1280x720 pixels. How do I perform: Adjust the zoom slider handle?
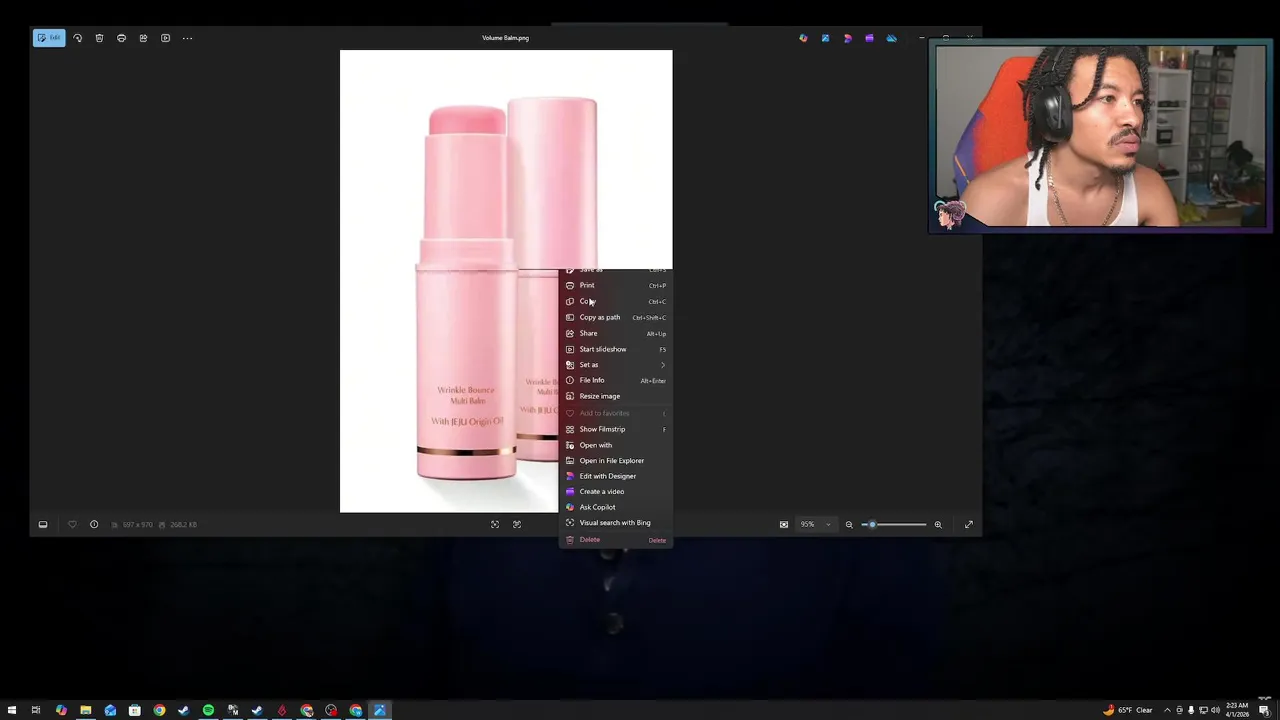[x=871, y=524]
